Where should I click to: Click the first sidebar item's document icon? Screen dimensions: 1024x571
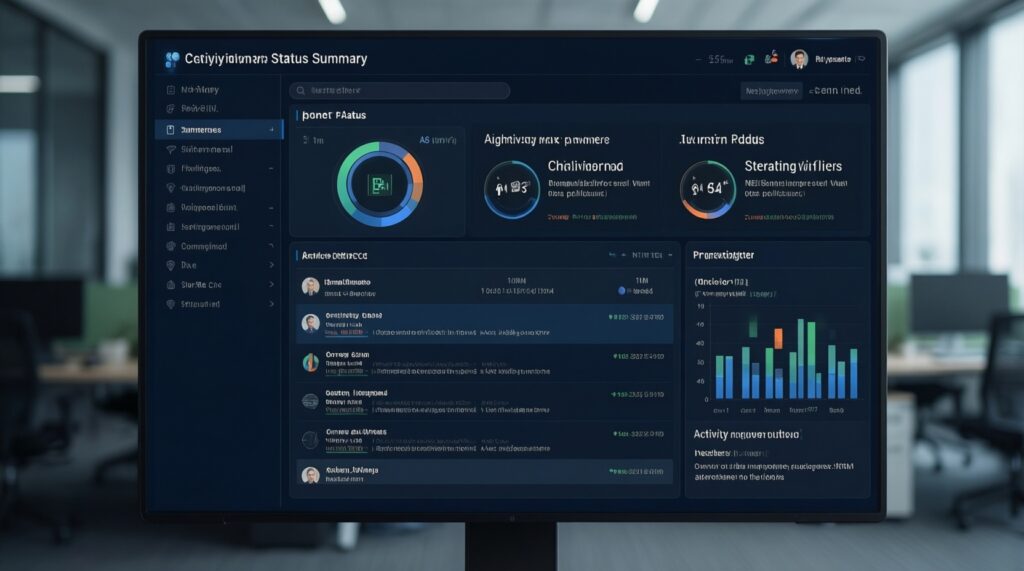click(x=170, y=90)
